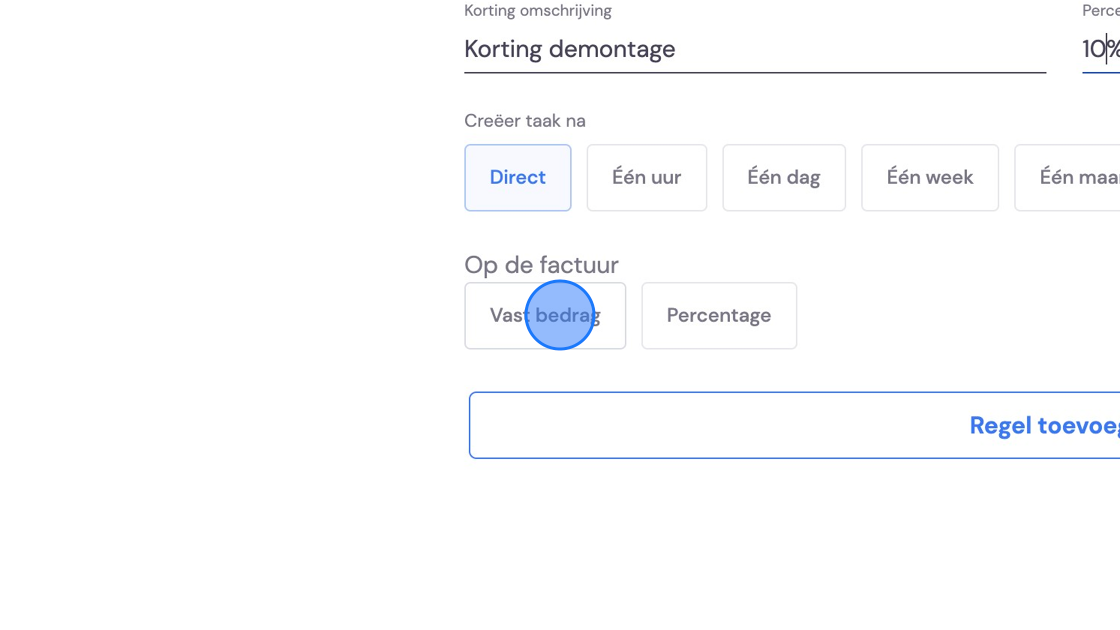The height and width of the screenshot is (630, 1120).
Task: Click the Regel toevoegen button
Action: tap(794, 425)
